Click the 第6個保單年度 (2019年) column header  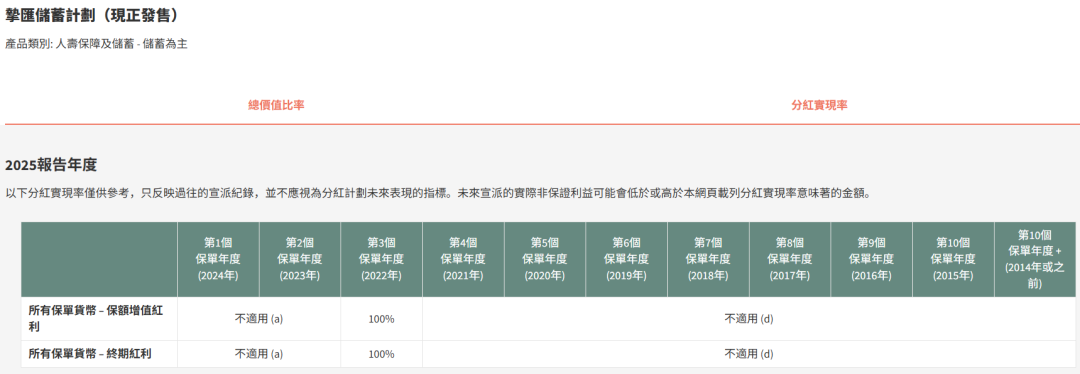tap(626, 259)
